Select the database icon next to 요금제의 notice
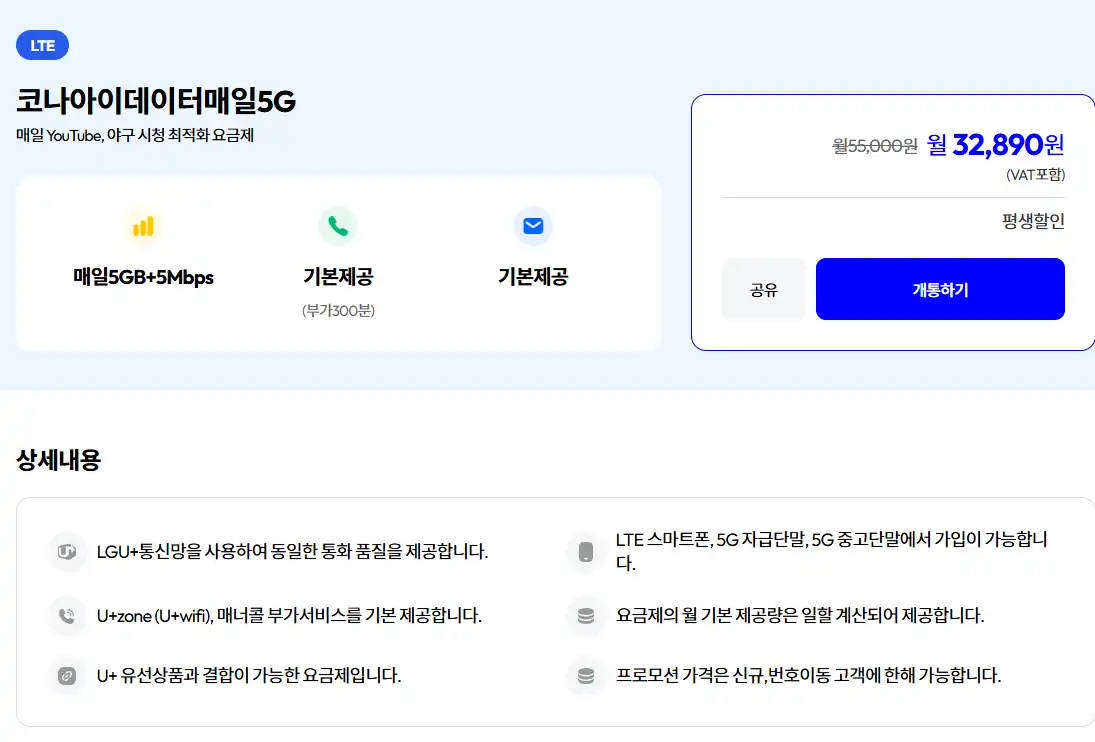 tap(585, 616)
